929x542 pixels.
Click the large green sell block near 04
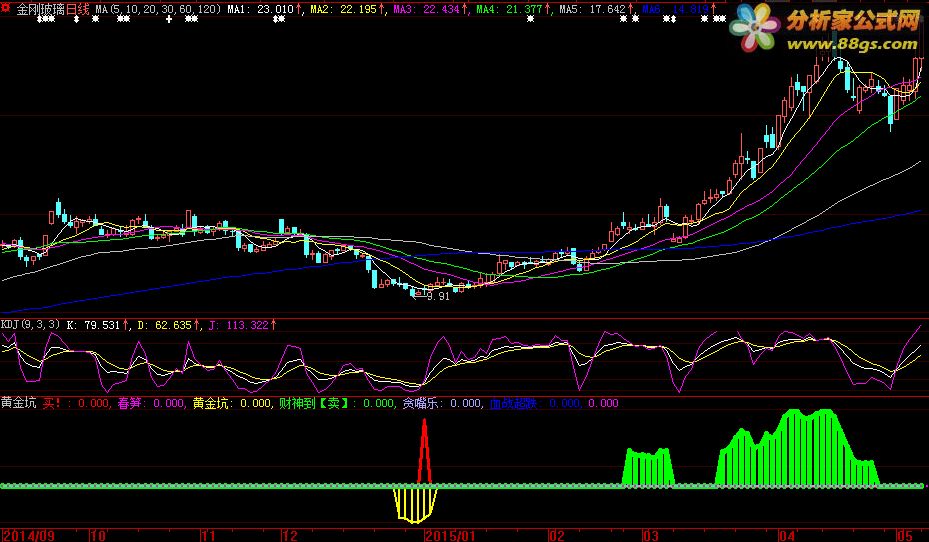[x=797, y=447]
